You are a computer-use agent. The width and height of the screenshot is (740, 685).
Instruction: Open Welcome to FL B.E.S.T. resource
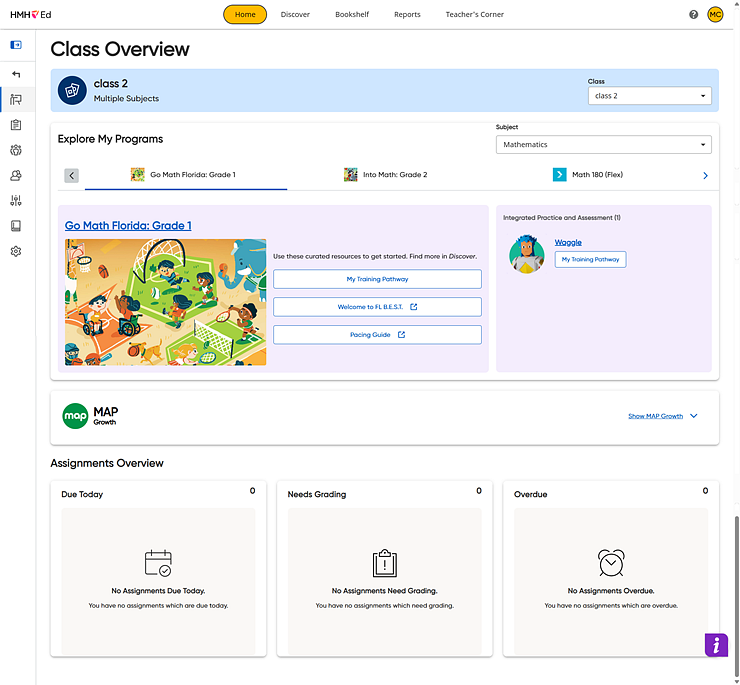click(x=377, y=307)
